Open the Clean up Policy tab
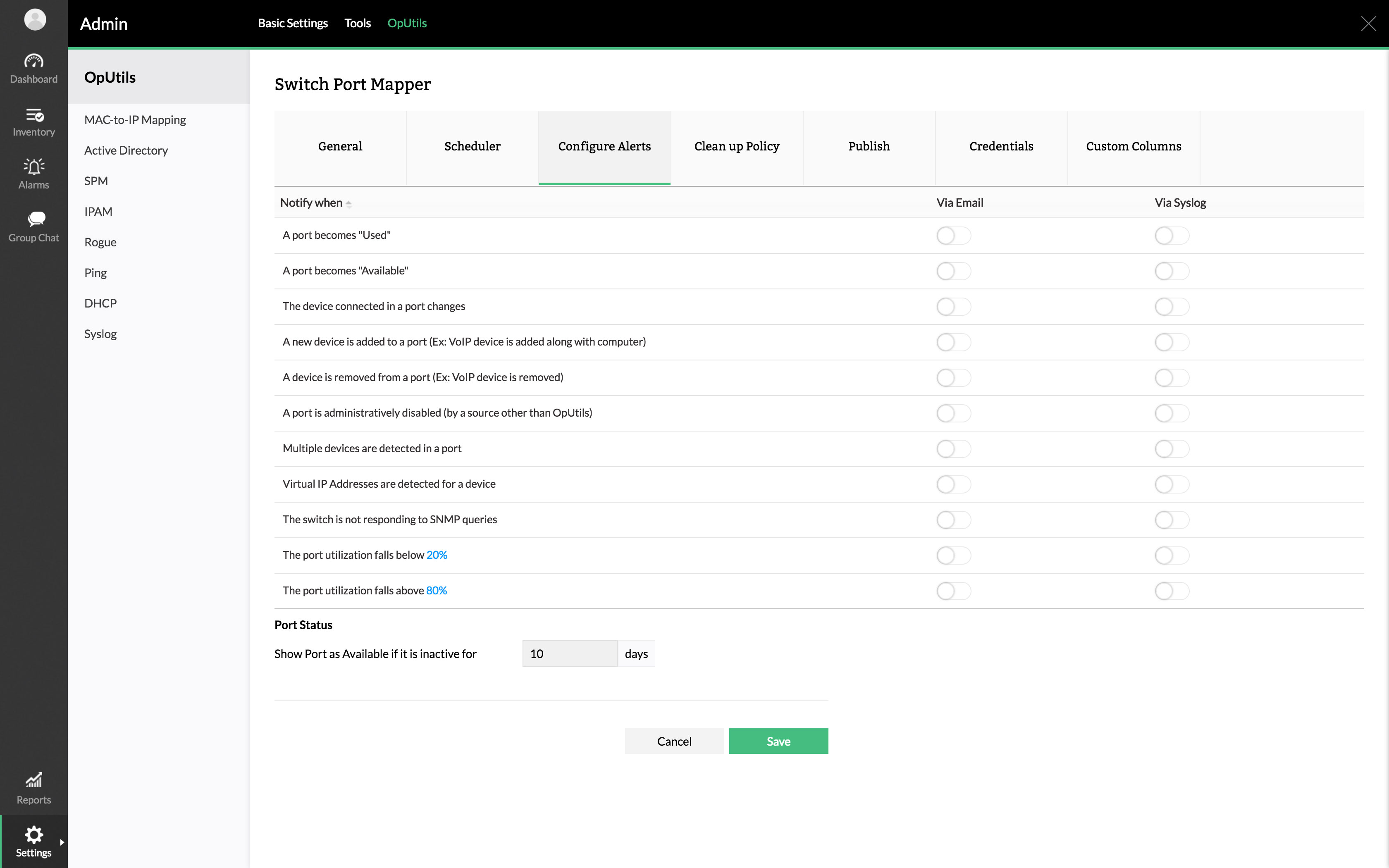The image size is (1389, 868). click(736, 146)
